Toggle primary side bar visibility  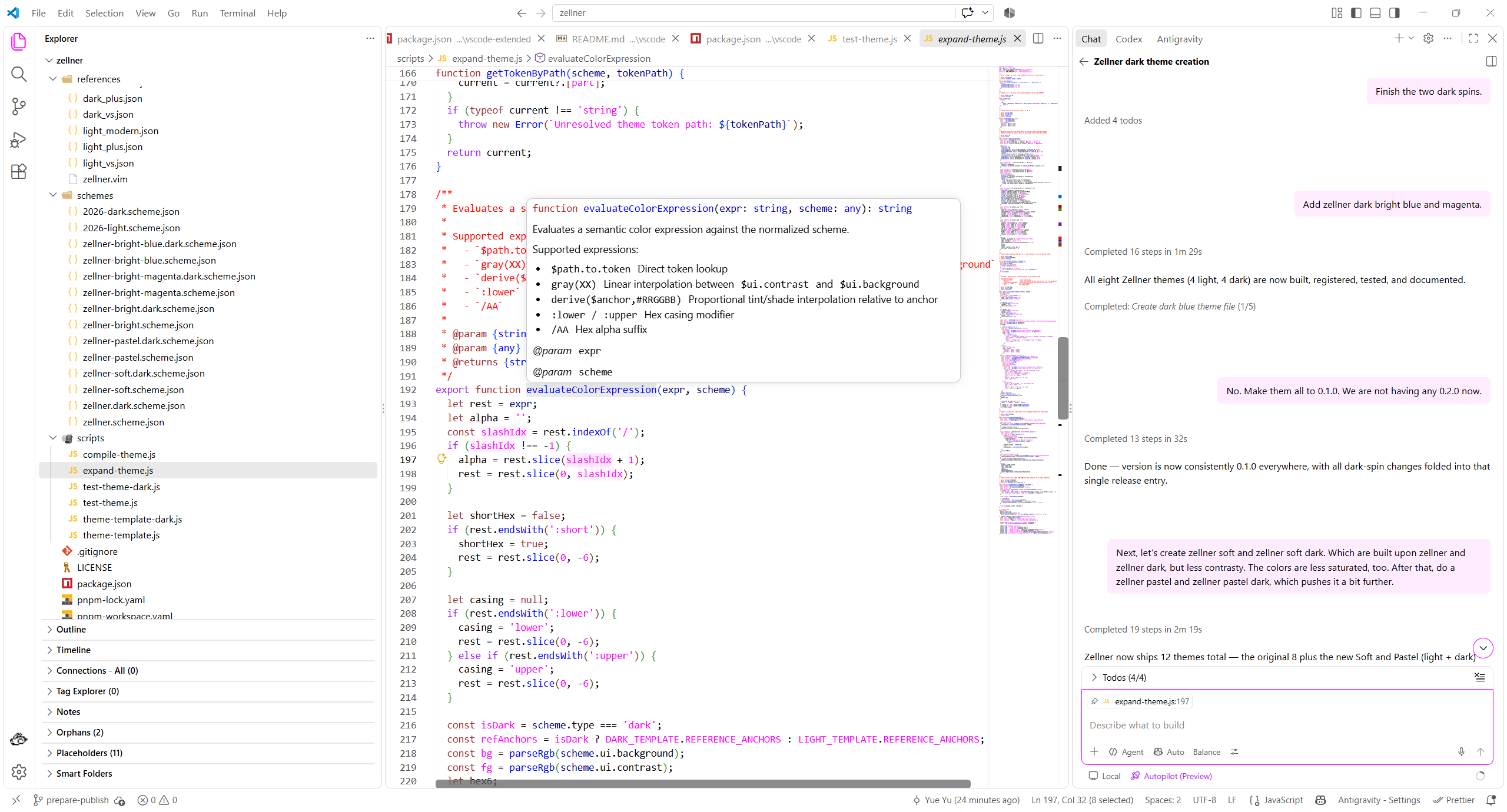point(1356,13)
